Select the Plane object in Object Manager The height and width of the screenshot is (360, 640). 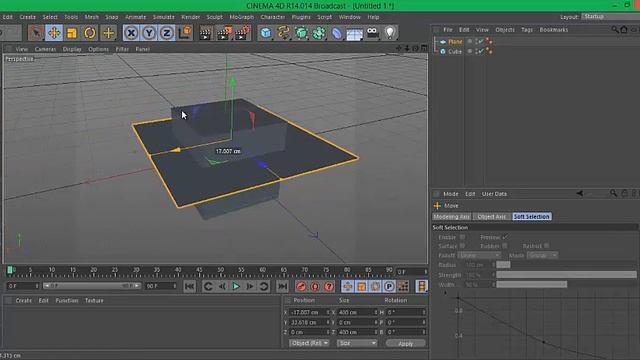click(455, 42)
